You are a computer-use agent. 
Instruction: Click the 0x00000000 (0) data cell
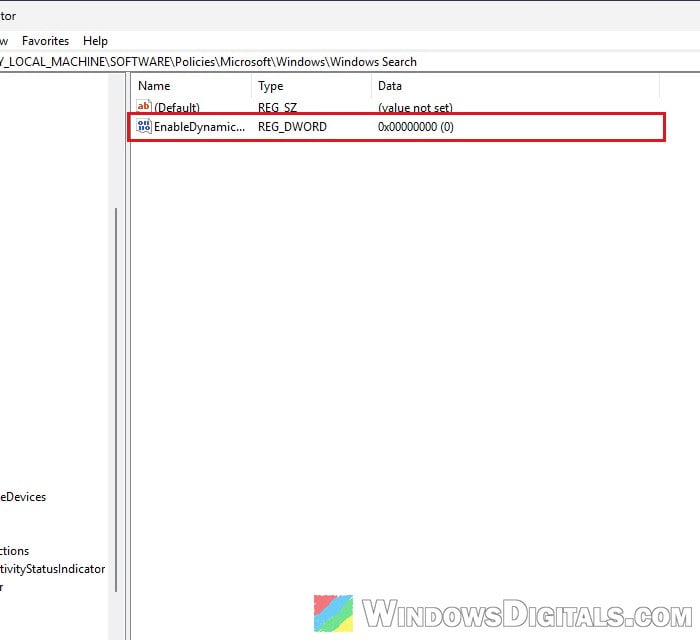point(416,127)
